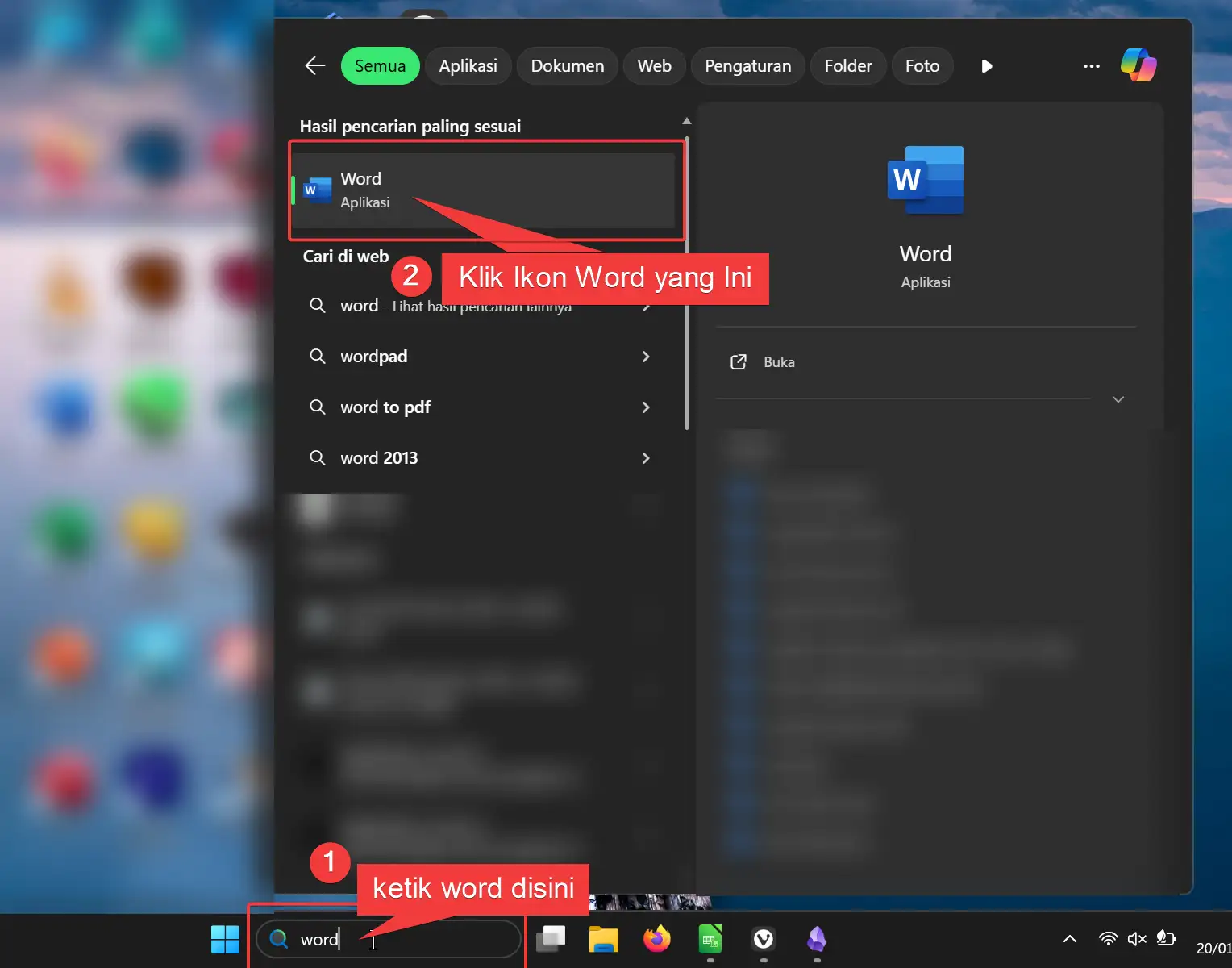Expand the 'wordpad' suggestion chevron
The width and height of the screenshot is (1232, 968).
tap(646, 356)
